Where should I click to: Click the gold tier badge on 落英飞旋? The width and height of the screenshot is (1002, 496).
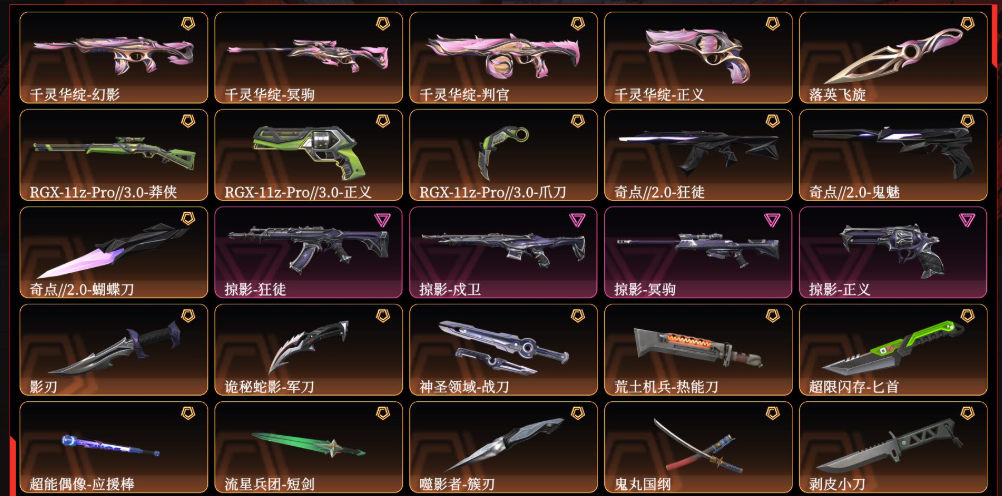(967, 24)
